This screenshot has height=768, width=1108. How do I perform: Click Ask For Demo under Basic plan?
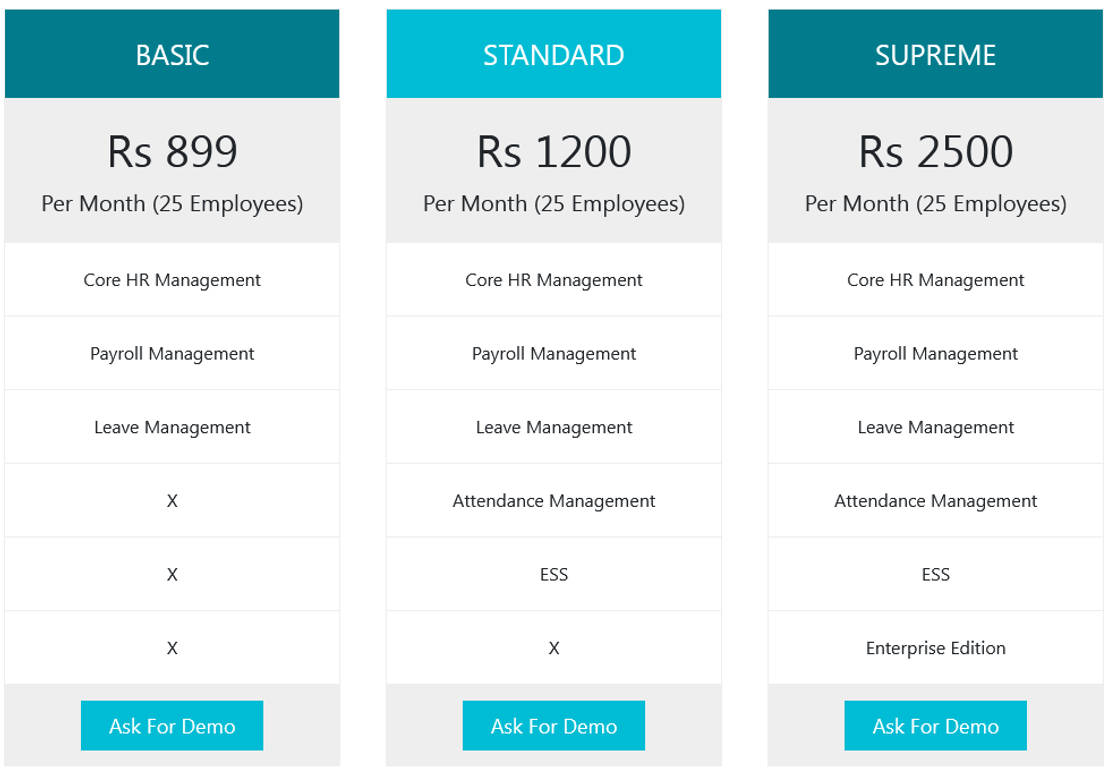172,726
